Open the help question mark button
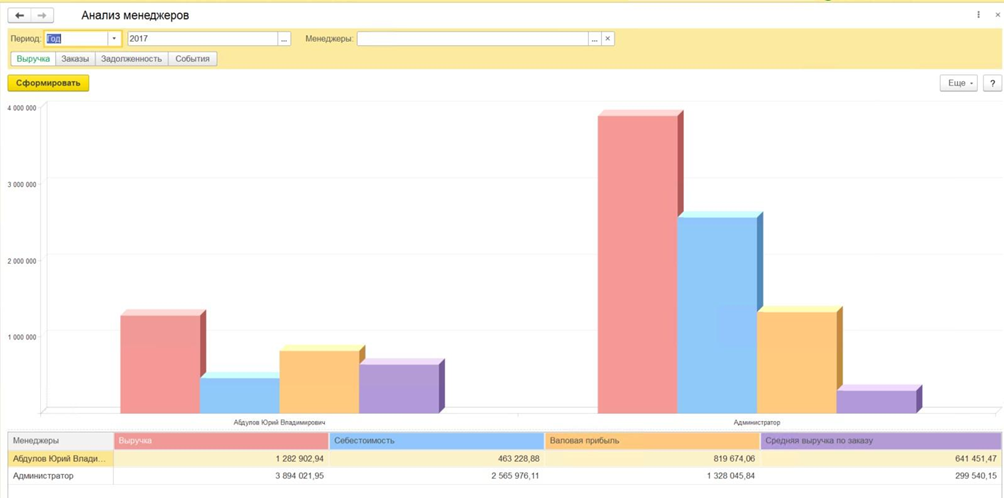 coord(992,83)
